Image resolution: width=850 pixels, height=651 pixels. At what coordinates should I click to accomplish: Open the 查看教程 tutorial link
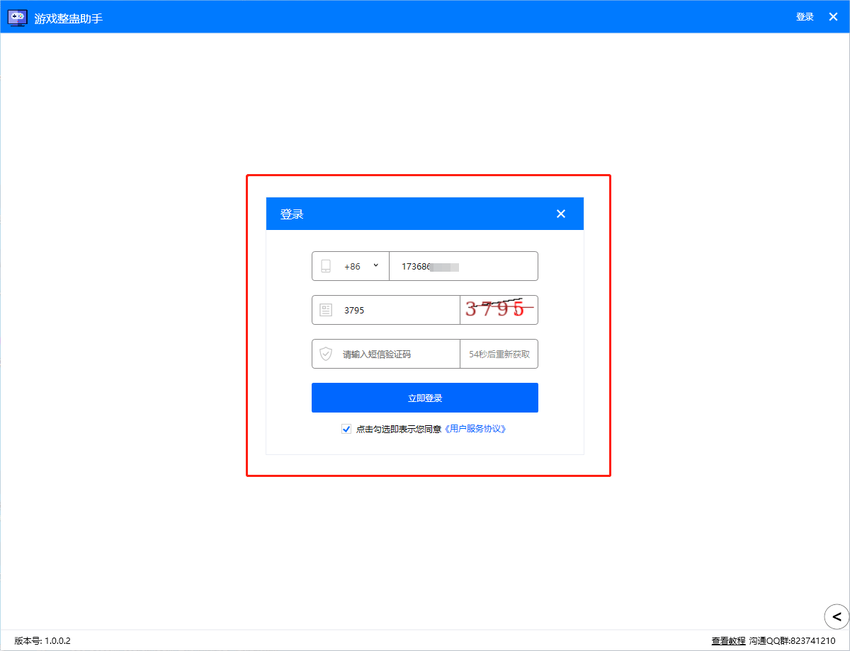point(728,641)
